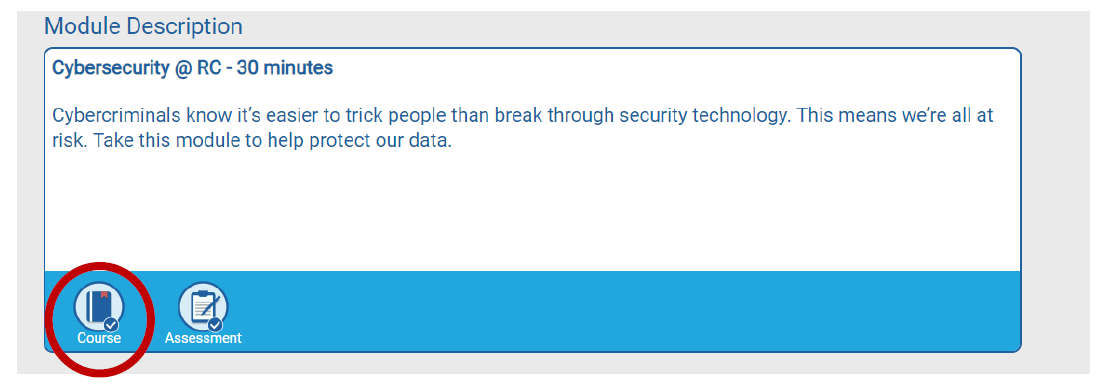The height and width of the screenshot is (387, 1107).
Task: Launch the Assessment clipboard icon
Action: click(203, 307)
